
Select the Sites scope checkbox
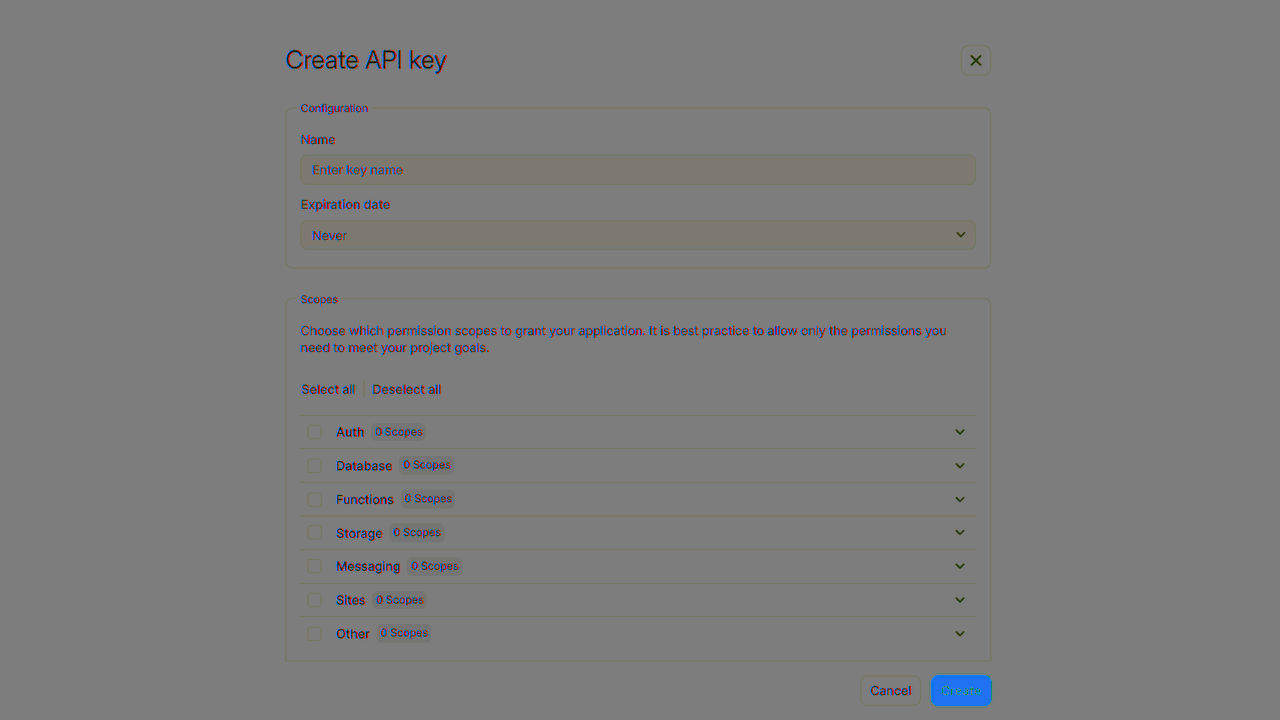tap(315, 599)
